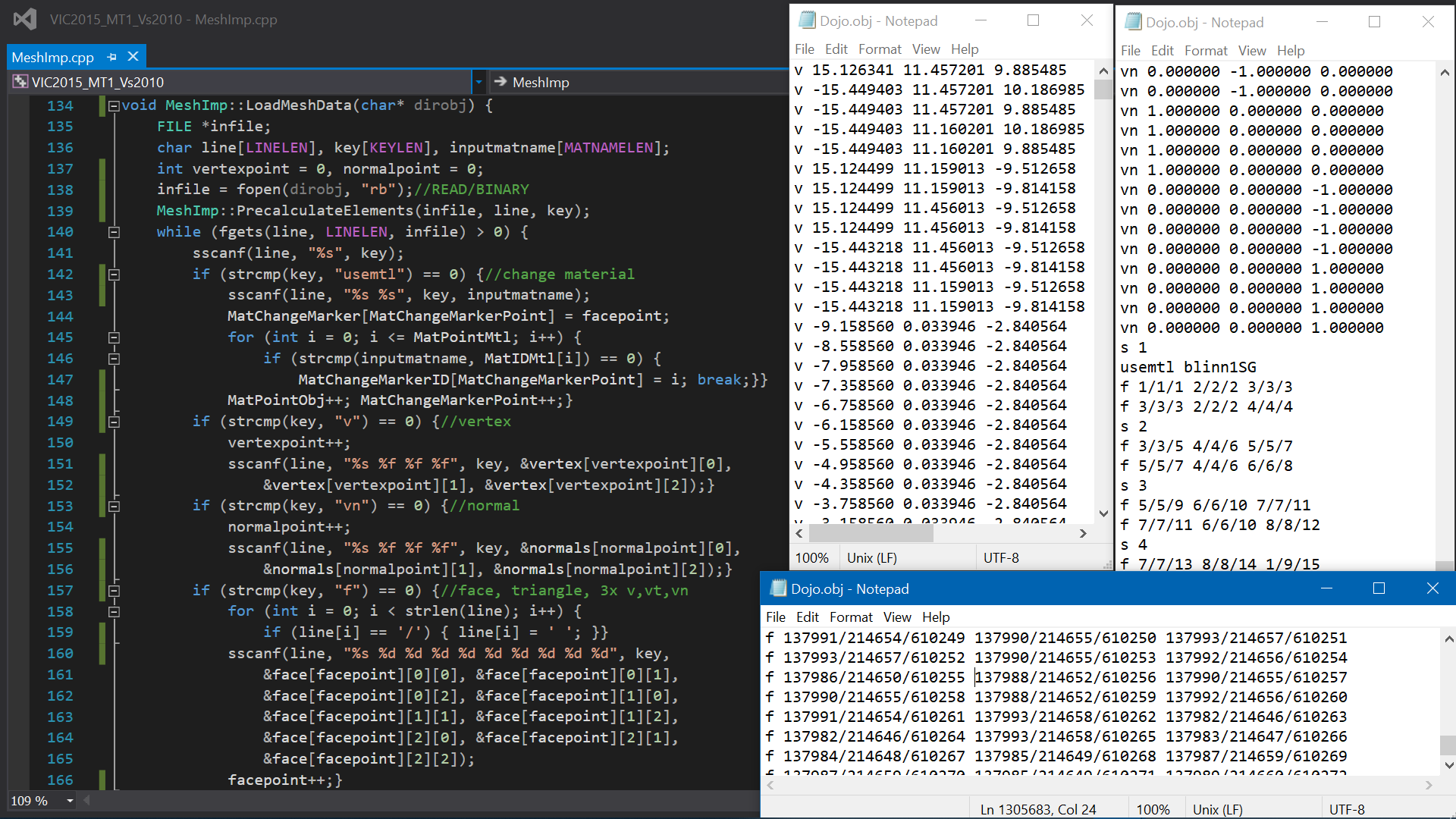Viewport: 1456px width, 819px height.
Task: Collapse the for loop at line 158
Action: pyautogui.click(x=114, y=611)
